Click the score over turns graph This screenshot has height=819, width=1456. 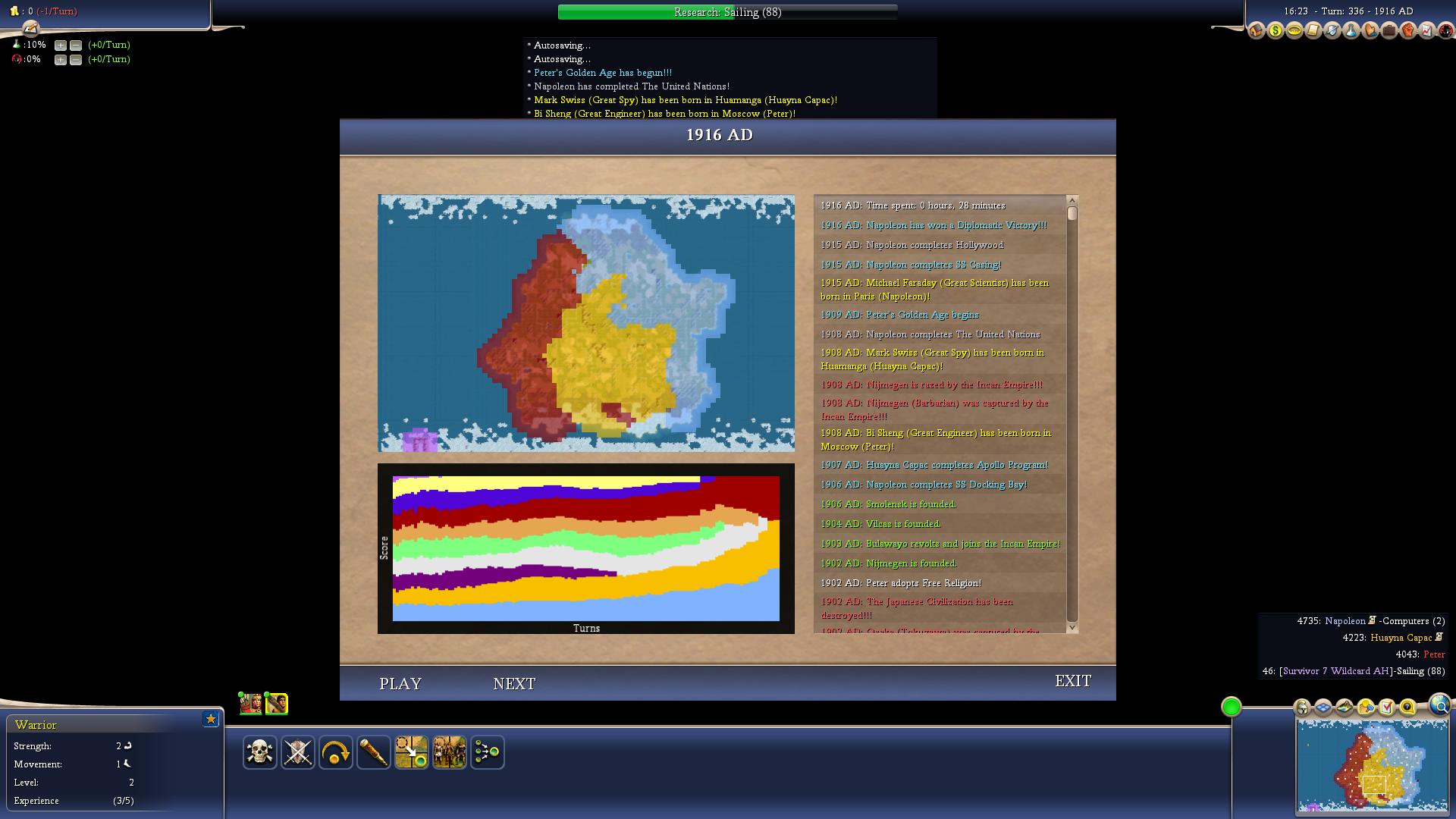point(586,548)
